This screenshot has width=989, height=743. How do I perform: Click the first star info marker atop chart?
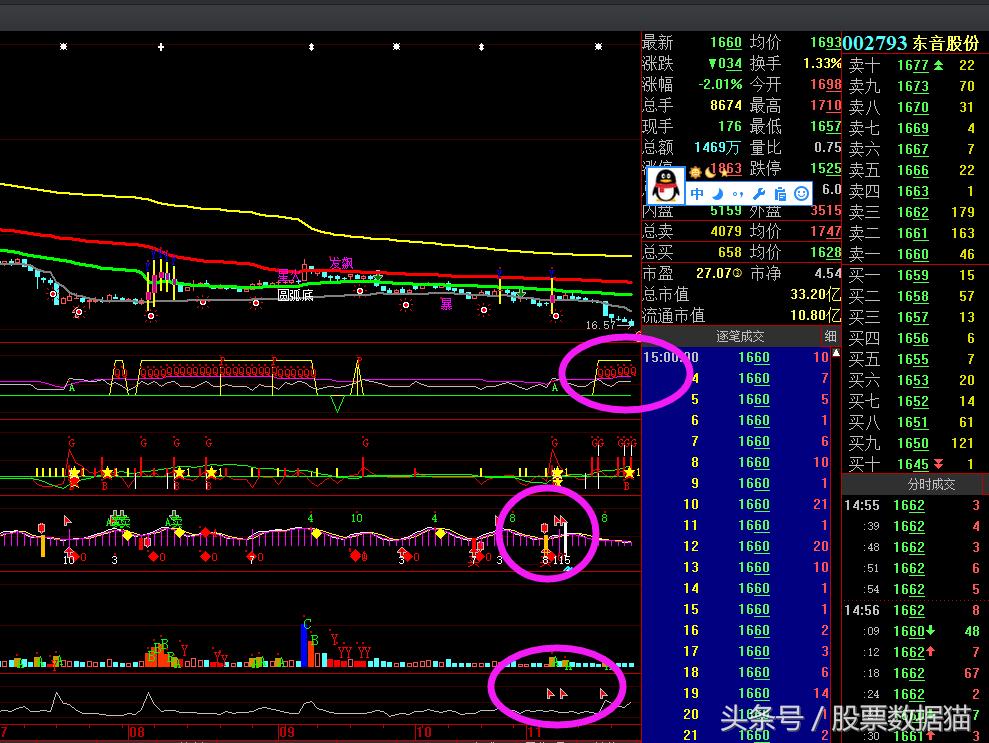[63, 46]
